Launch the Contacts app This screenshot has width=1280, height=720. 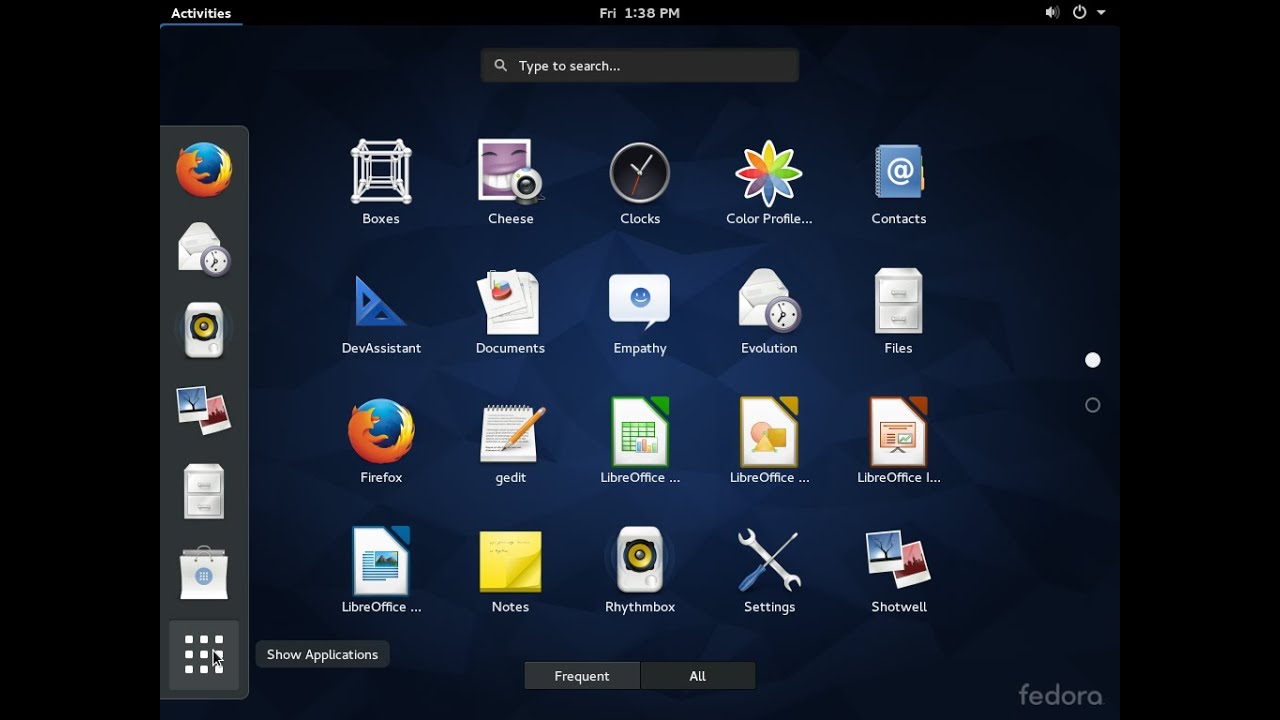[898, 181]
